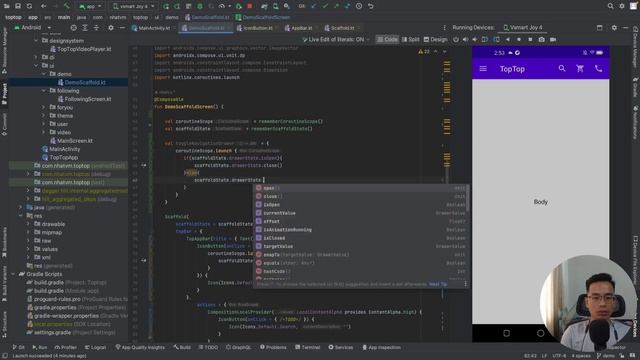
Task: Click Expand All icon in Project panel
Action: (85, 28)
